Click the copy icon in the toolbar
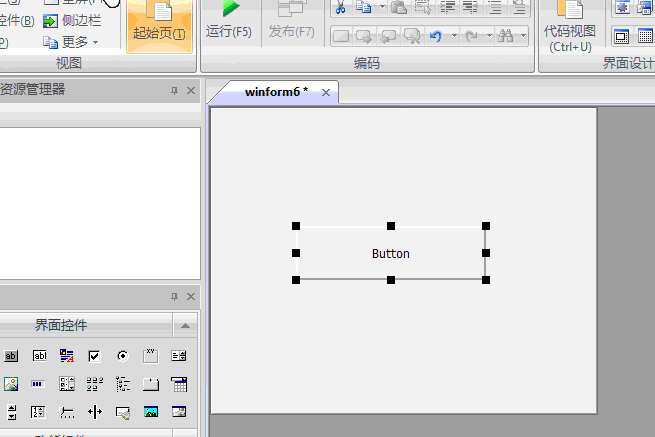 pos(363,7)
